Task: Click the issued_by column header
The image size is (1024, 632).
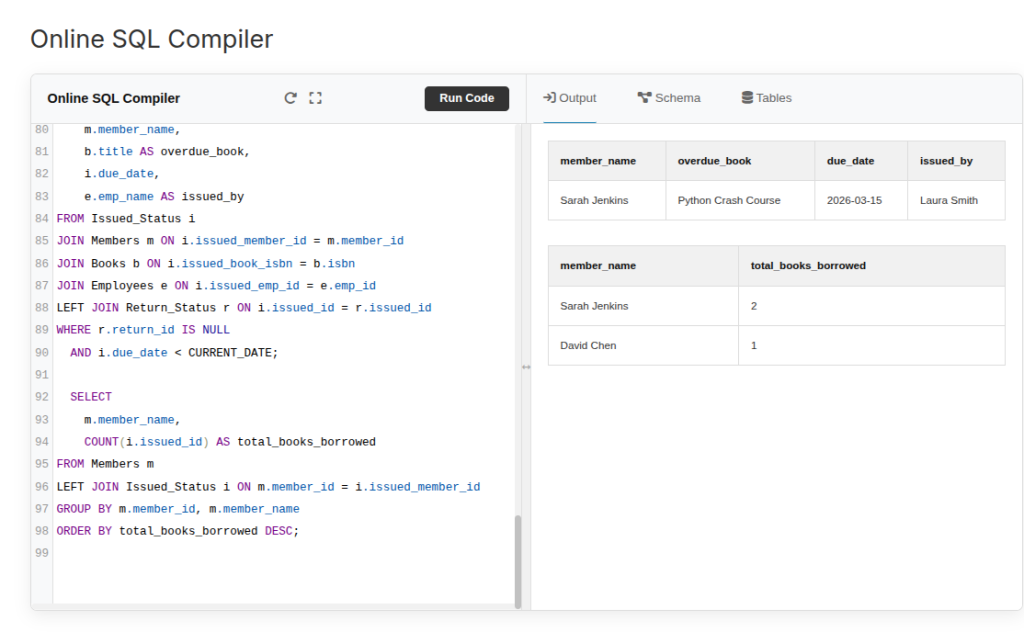Action: coord(946,161)
